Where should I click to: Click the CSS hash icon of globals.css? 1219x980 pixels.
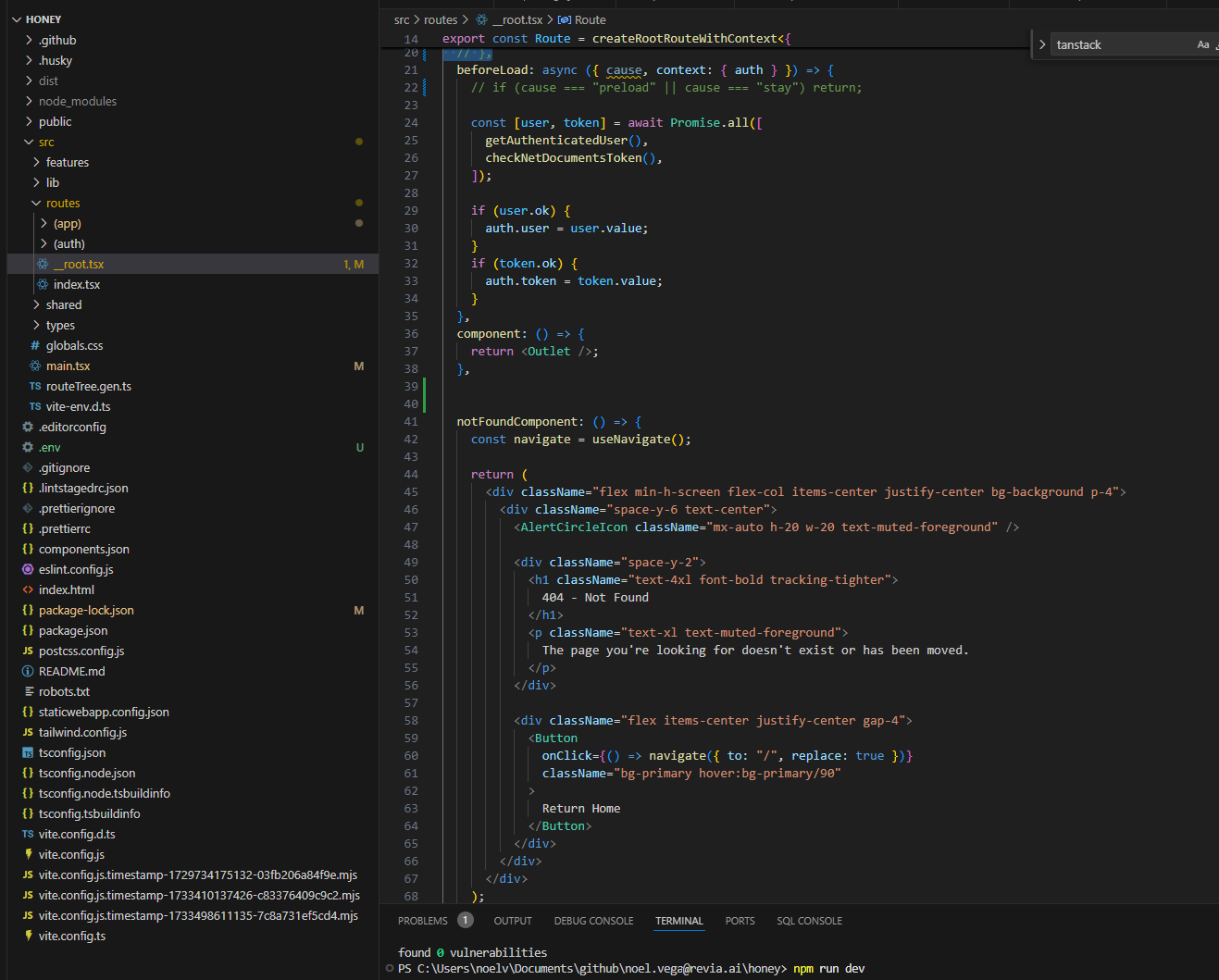pos(35,345)
